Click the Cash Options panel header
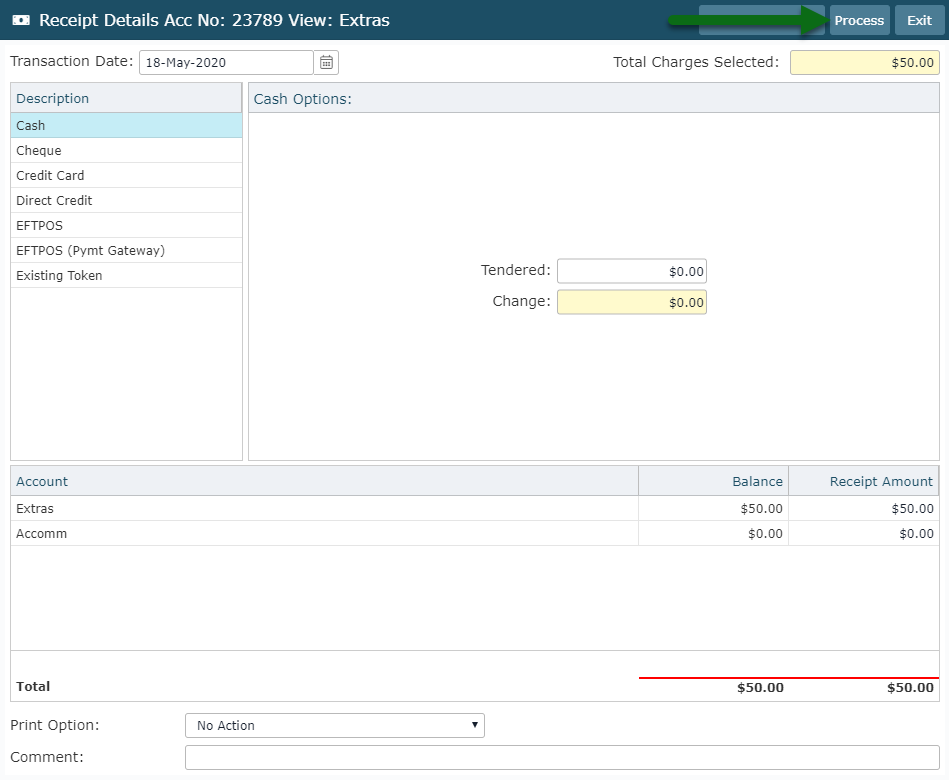Image resolution: width=949 pixels, height=780 pixels. [594, 98]
